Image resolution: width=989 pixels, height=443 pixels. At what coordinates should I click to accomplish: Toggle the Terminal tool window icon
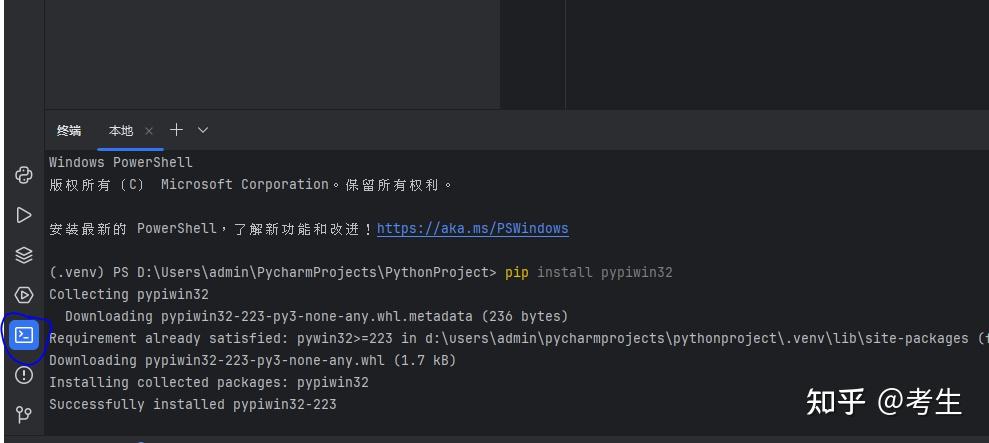click(x=24, y=335)
